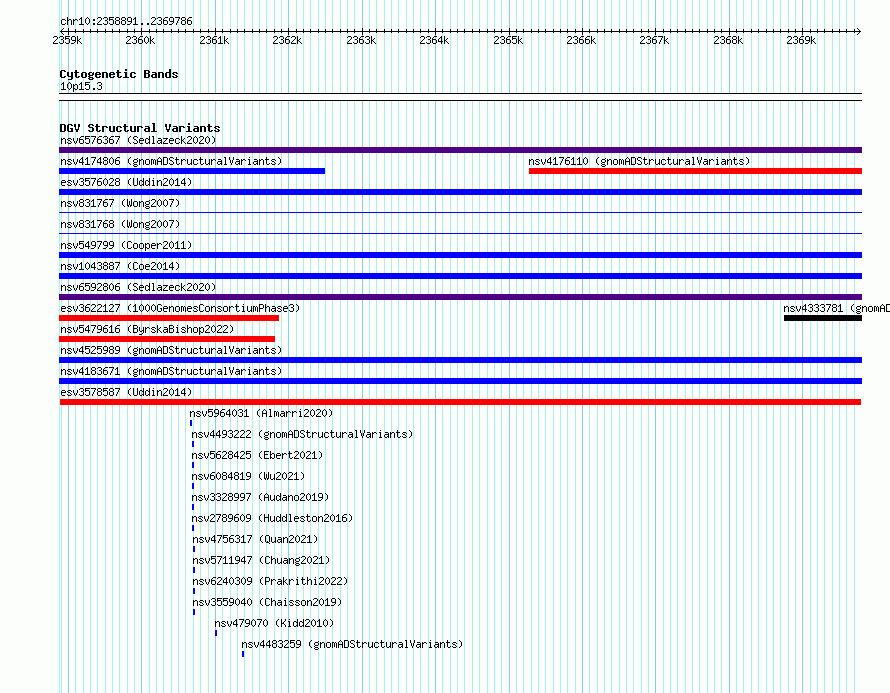The height and width of the screenshot is (693, 890).
Task: Click the 2361k ruler position
Action: pyautogui.click(x=214, y=40)
